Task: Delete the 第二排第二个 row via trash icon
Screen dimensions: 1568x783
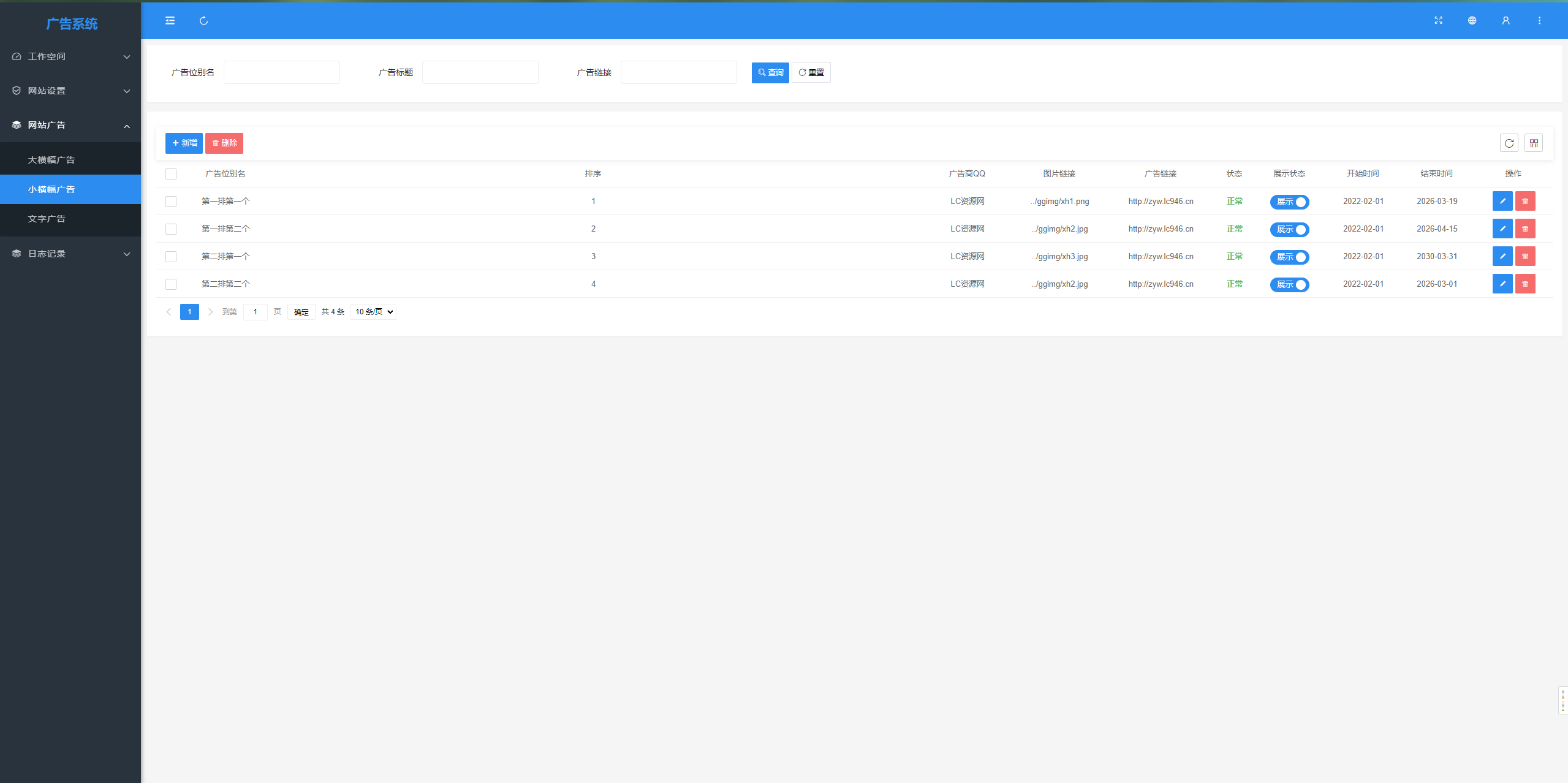Action: coord(1525,284)
